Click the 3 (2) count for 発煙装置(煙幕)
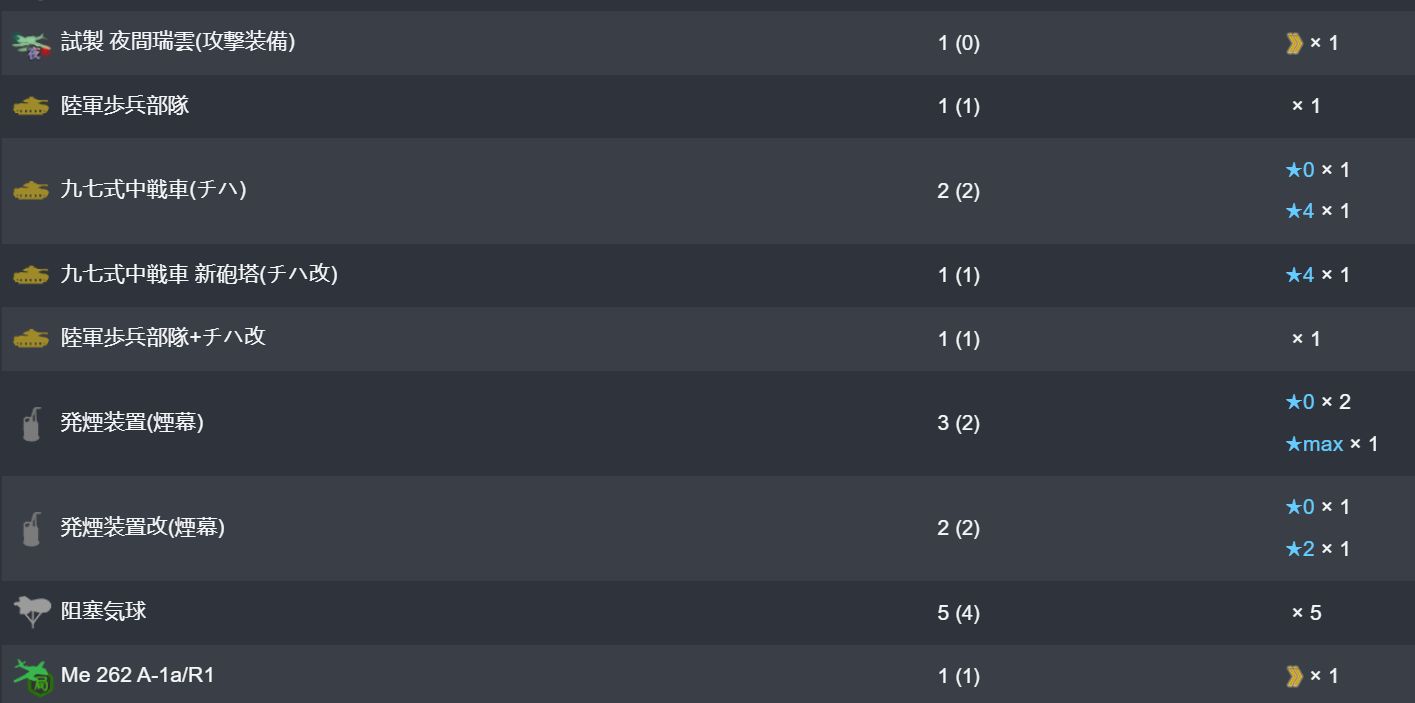Image resolution: width=1415 pixels, height=703 pixels. click(x=958, y=423)
